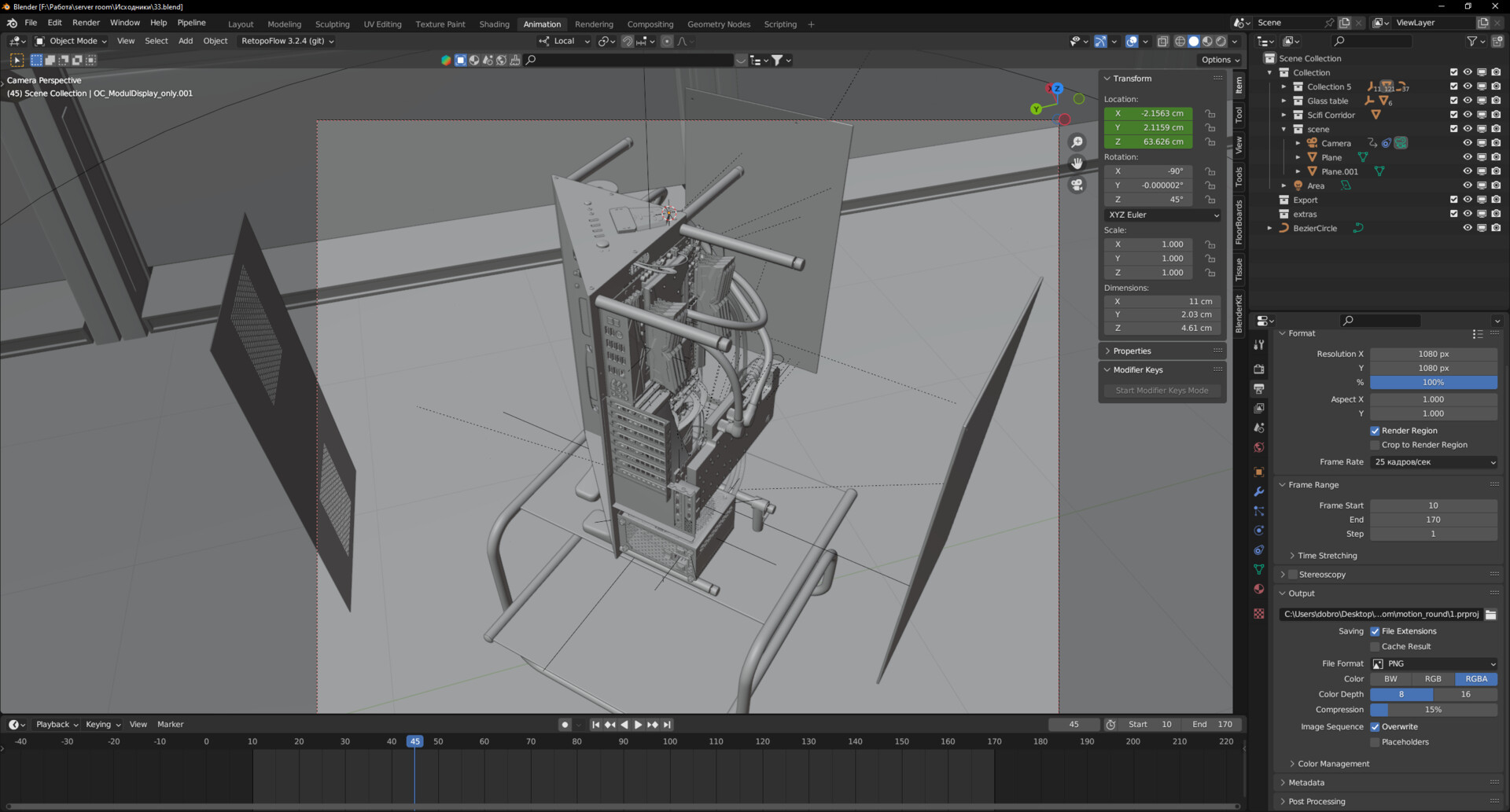This screenshot has width=1510, height=812.
Task: Enable Crop to Render Region checkbox
Action: (x=1375, y=445)
